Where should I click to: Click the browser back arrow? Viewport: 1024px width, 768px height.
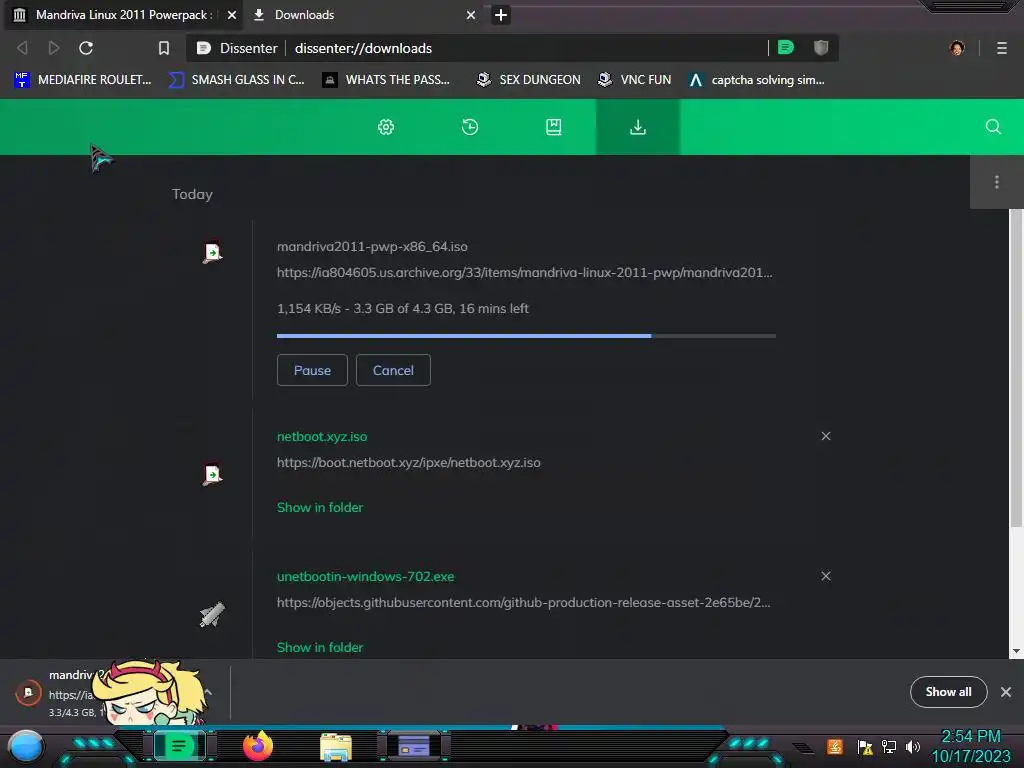[22, 48]
